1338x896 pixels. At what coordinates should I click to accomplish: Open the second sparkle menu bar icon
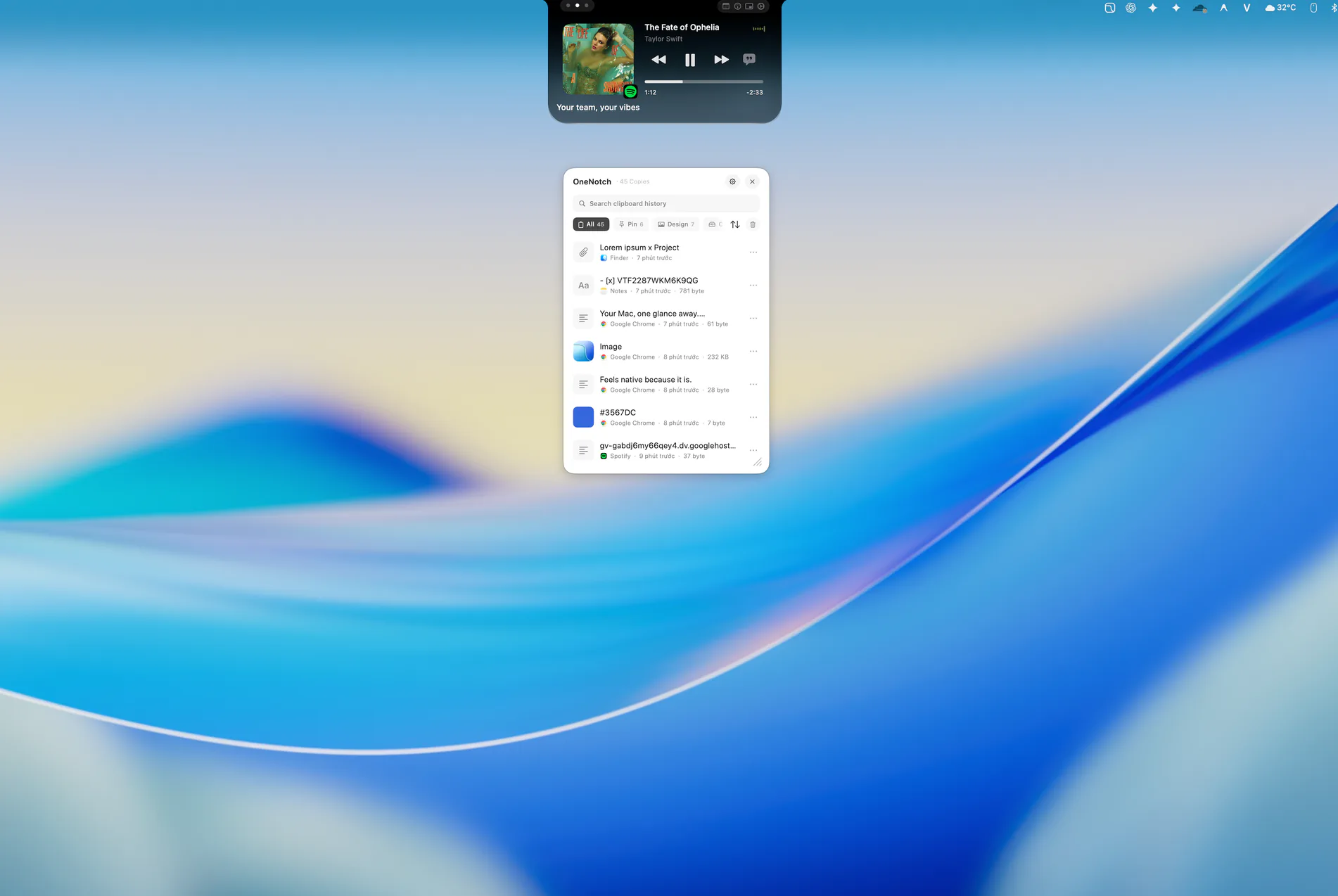[x=1175, y=8]
